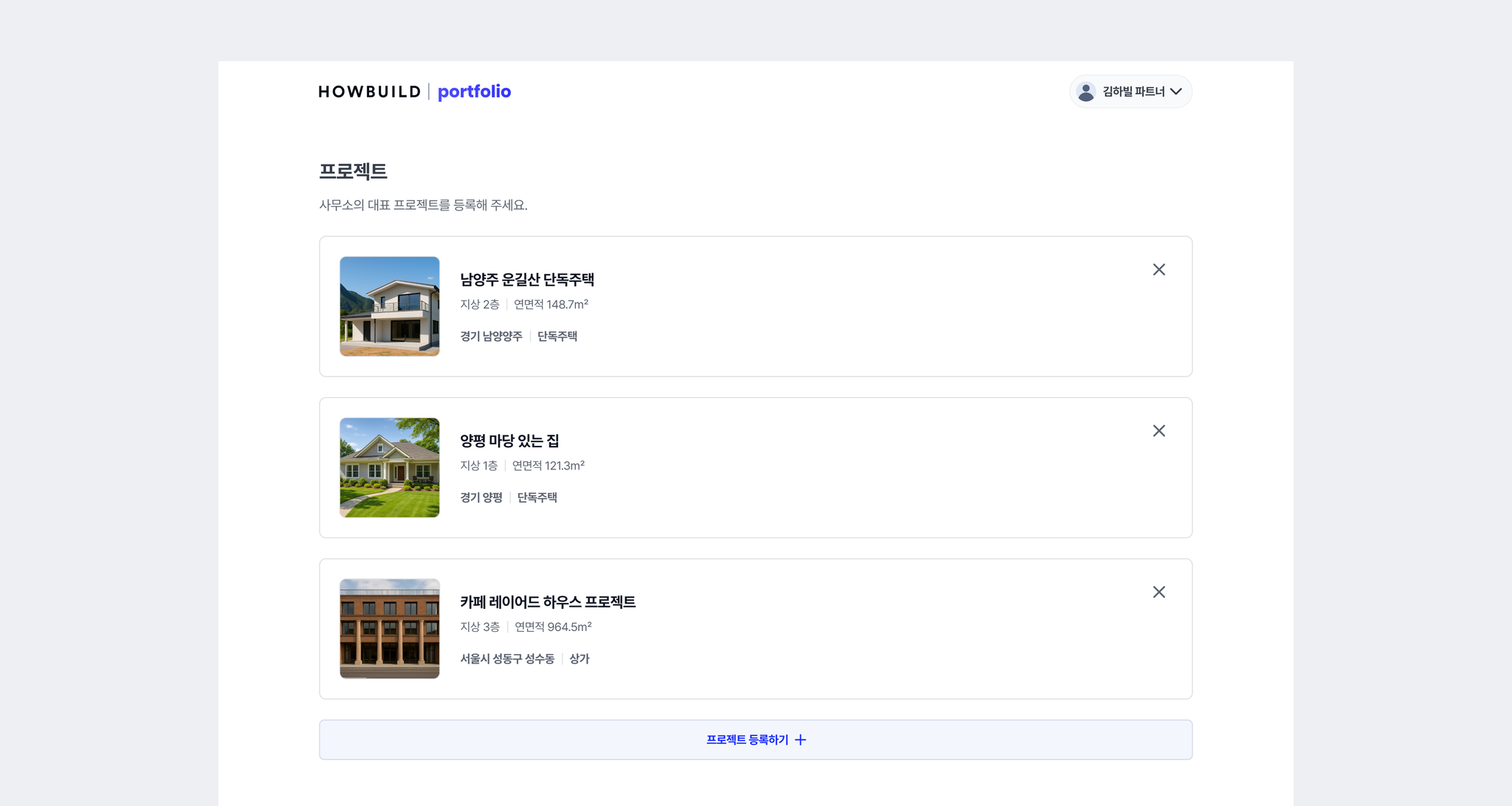Screen dimensions: 1512x806
Task: Click 단독주택 label in 남양주 card
Action: 557,337
